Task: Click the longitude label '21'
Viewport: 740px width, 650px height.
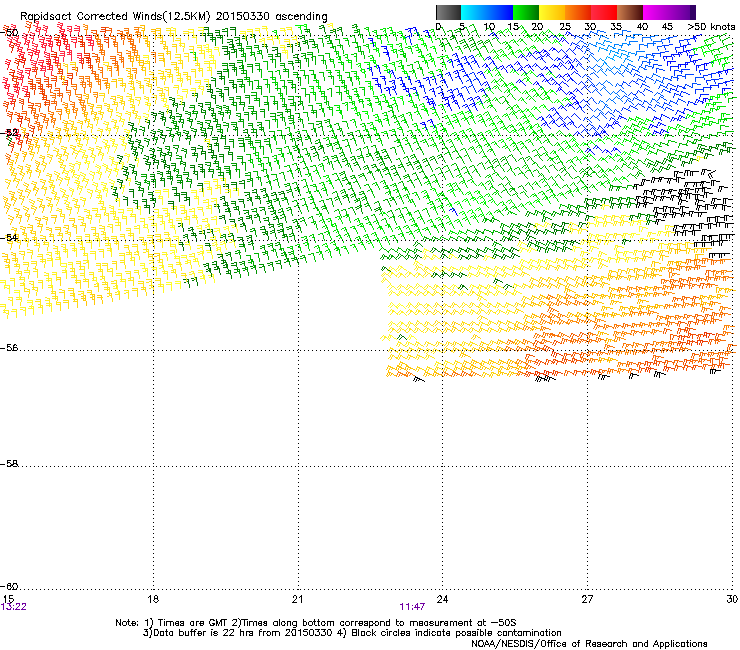Action: pos(297,599)
